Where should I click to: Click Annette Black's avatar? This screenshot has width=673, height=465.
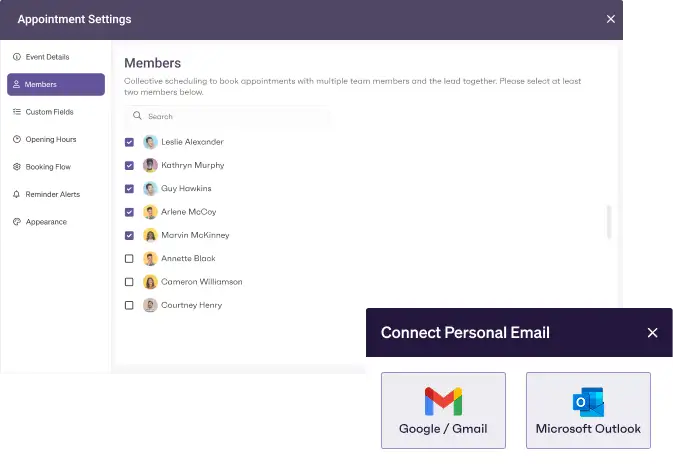point(150,258)
